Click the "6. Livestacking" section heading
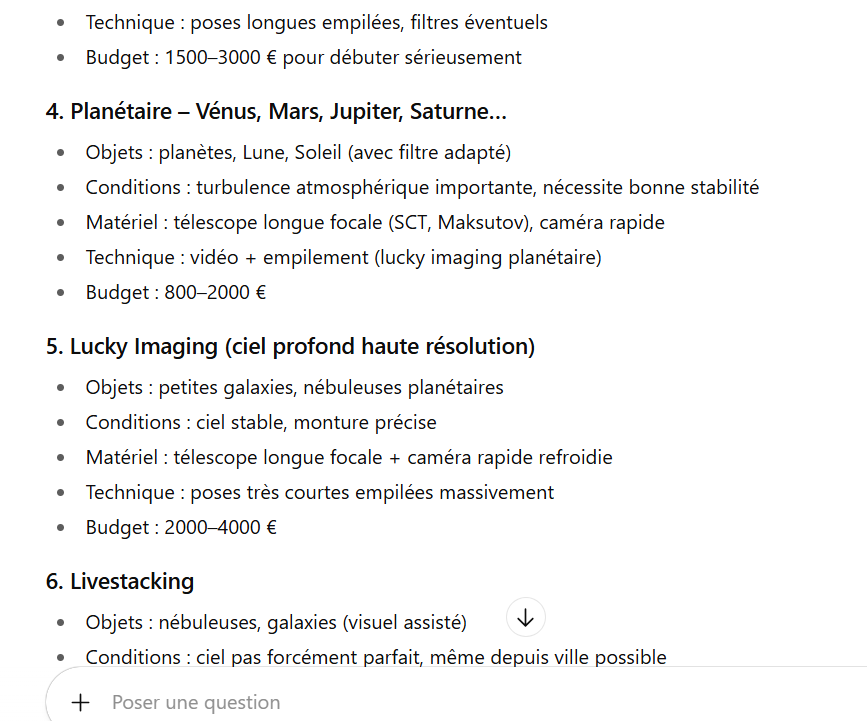 click(x=120, y=581)
